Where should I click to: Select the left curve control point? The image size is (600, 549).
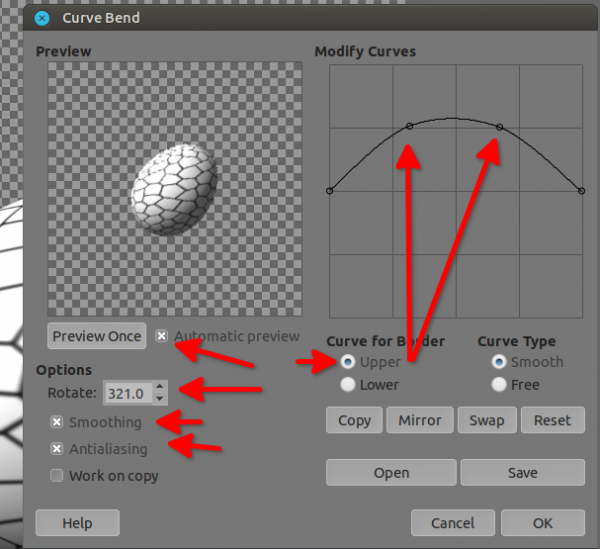[x=329, y=191]
